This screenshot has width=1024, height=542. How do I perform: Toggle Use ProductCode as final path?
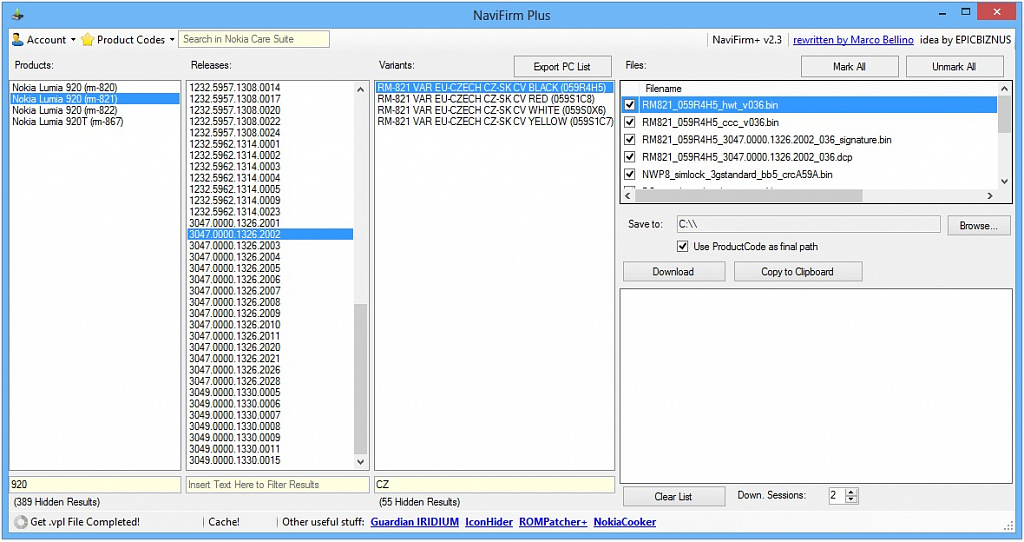[682, 246]
